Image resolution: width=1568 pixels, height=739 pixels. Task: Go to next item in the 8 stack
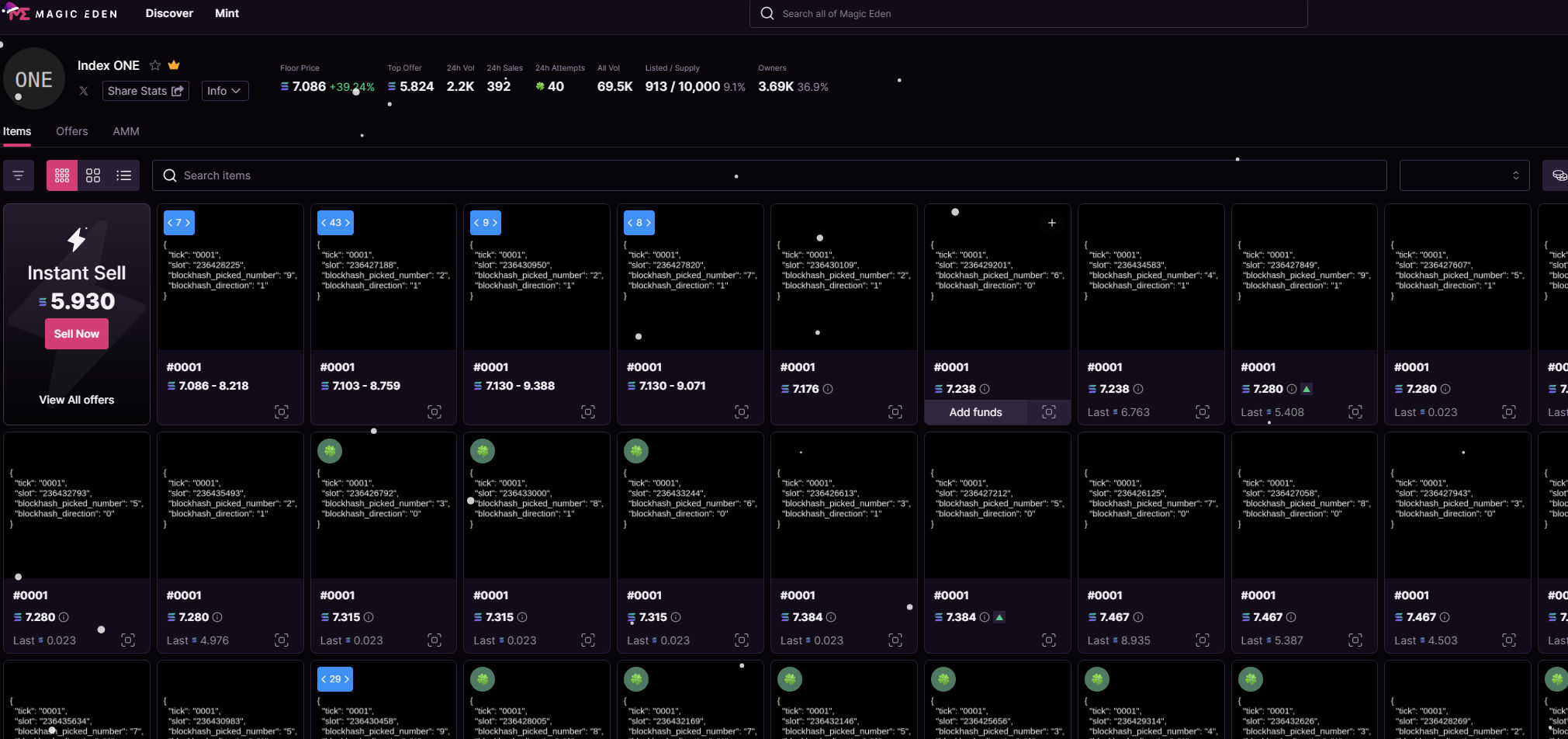(x=649, y=223)
